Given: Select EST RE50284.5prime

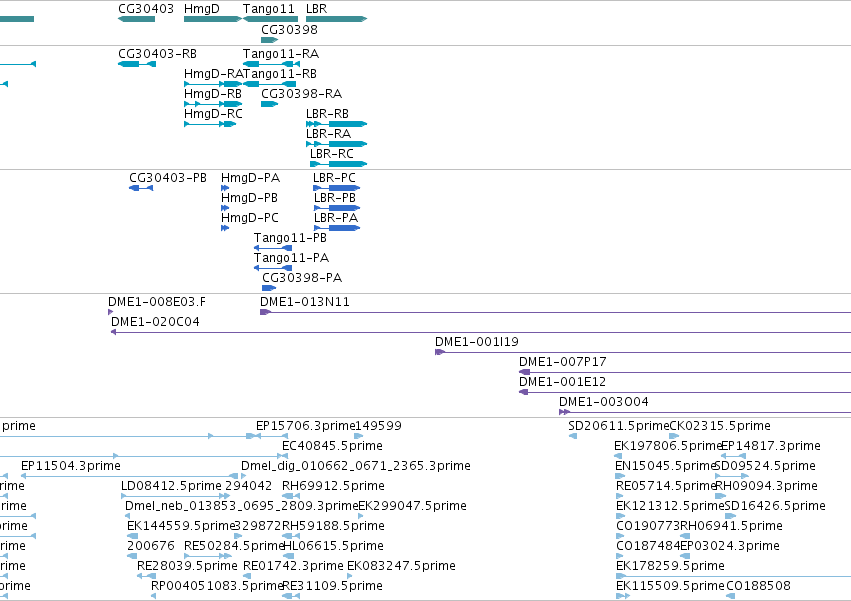Looking at the screenshot, I should click(234, 546).
